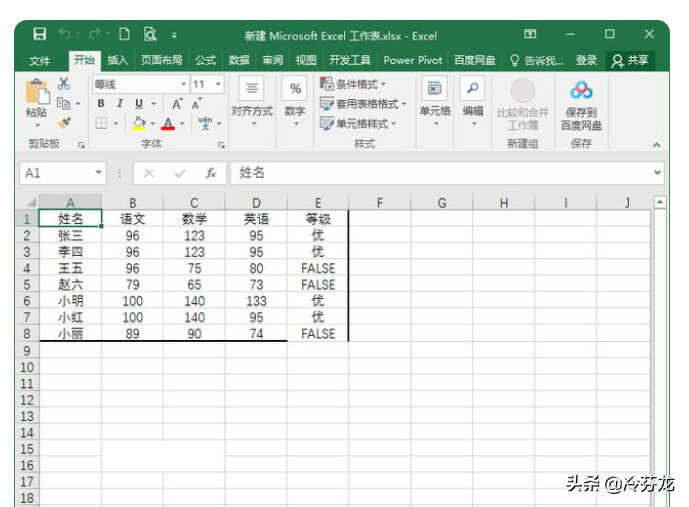Click the select-all corner triangle
This screenshot has height=507, width=689.
(32, 203)
